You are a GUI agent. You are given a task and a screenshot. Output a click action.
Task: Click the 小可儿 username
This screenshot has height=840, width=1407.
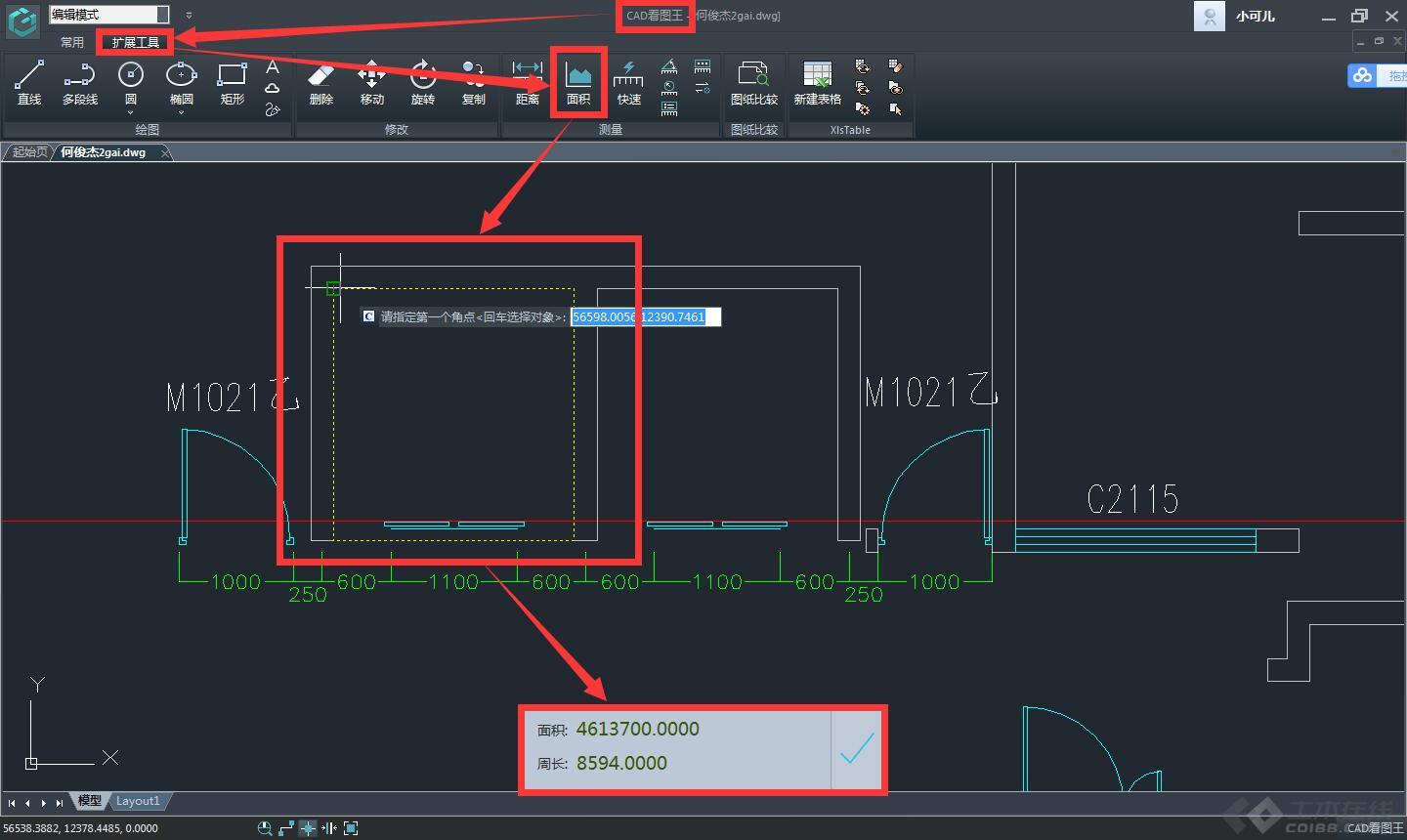coord(1256,16)
